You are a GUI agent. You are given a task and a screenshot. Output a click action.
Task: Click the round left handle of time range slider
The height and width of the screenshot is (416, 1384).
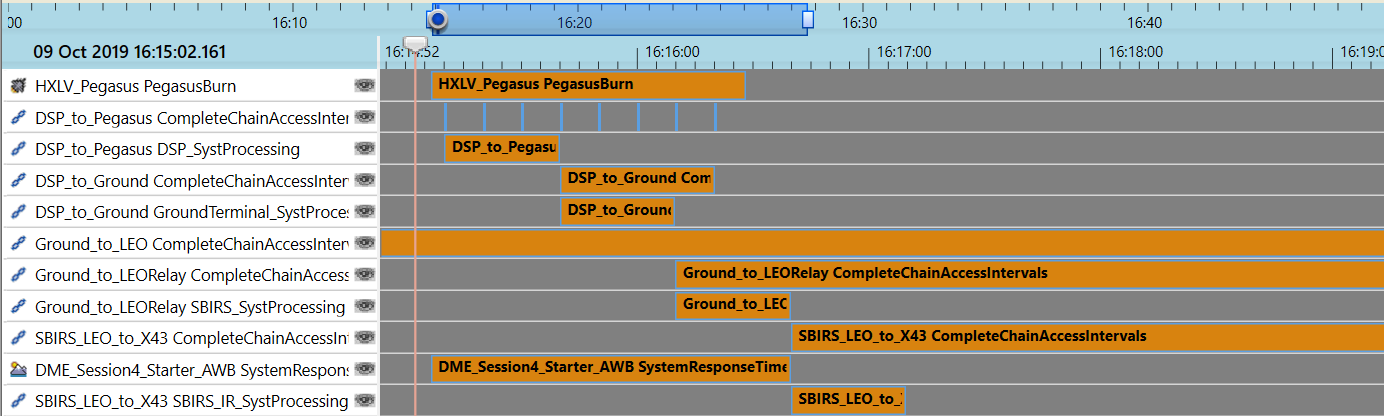[437, 20]
